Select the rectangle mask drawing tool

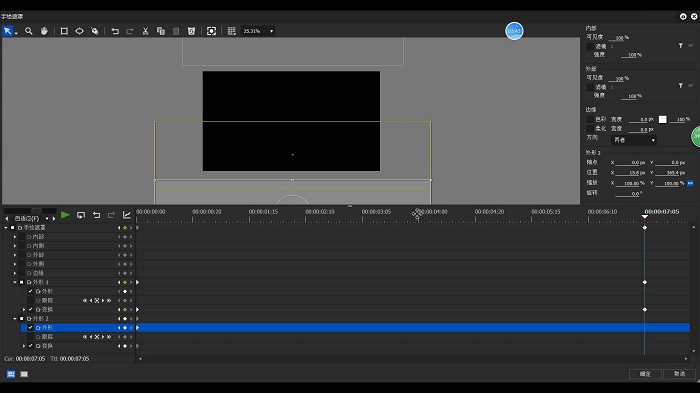pyautogui.click(x=64, y=31)
